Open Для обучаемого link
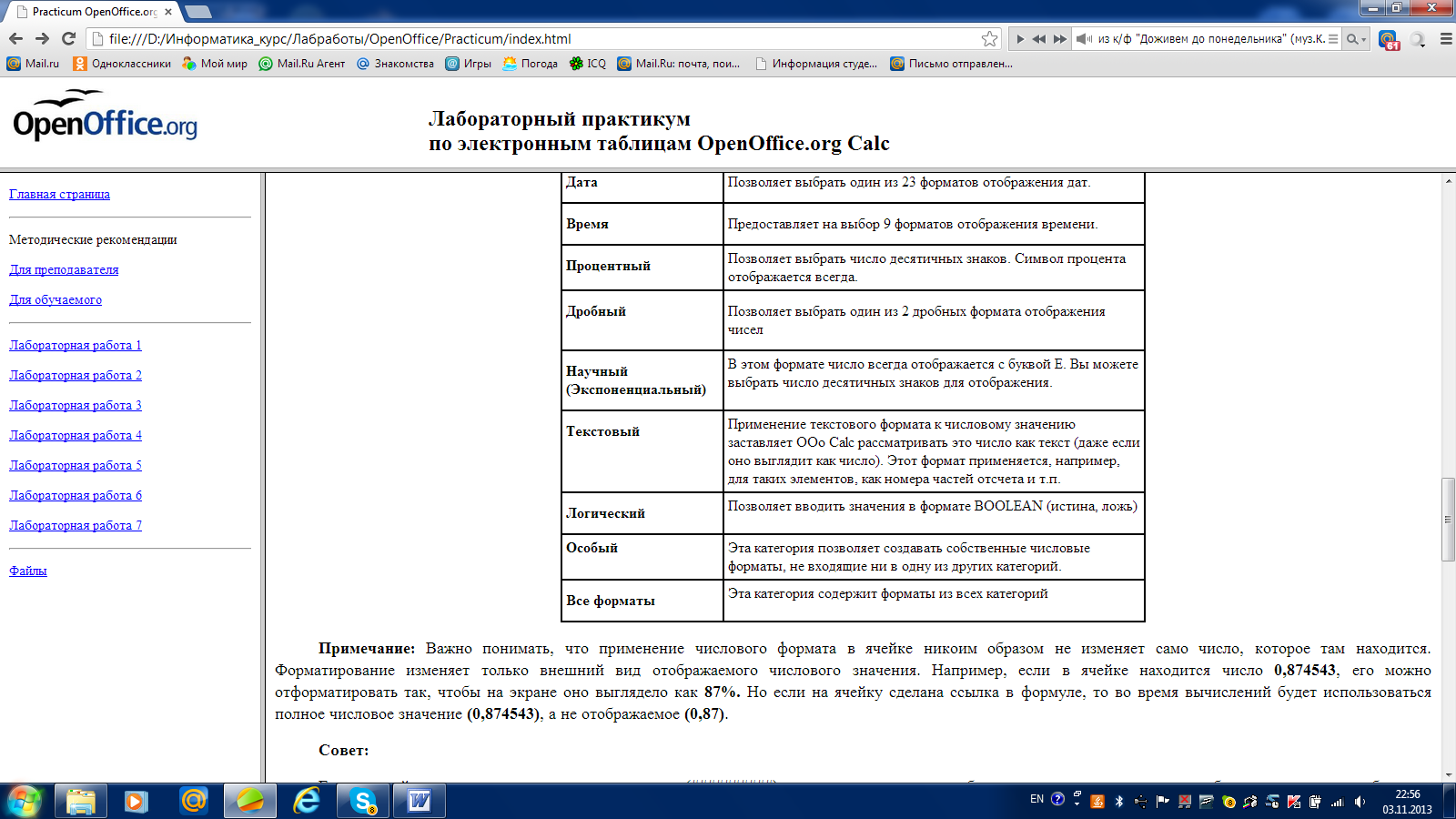Image resolution: width=1456 pixels, height=819 pixels. coord(56,299)
